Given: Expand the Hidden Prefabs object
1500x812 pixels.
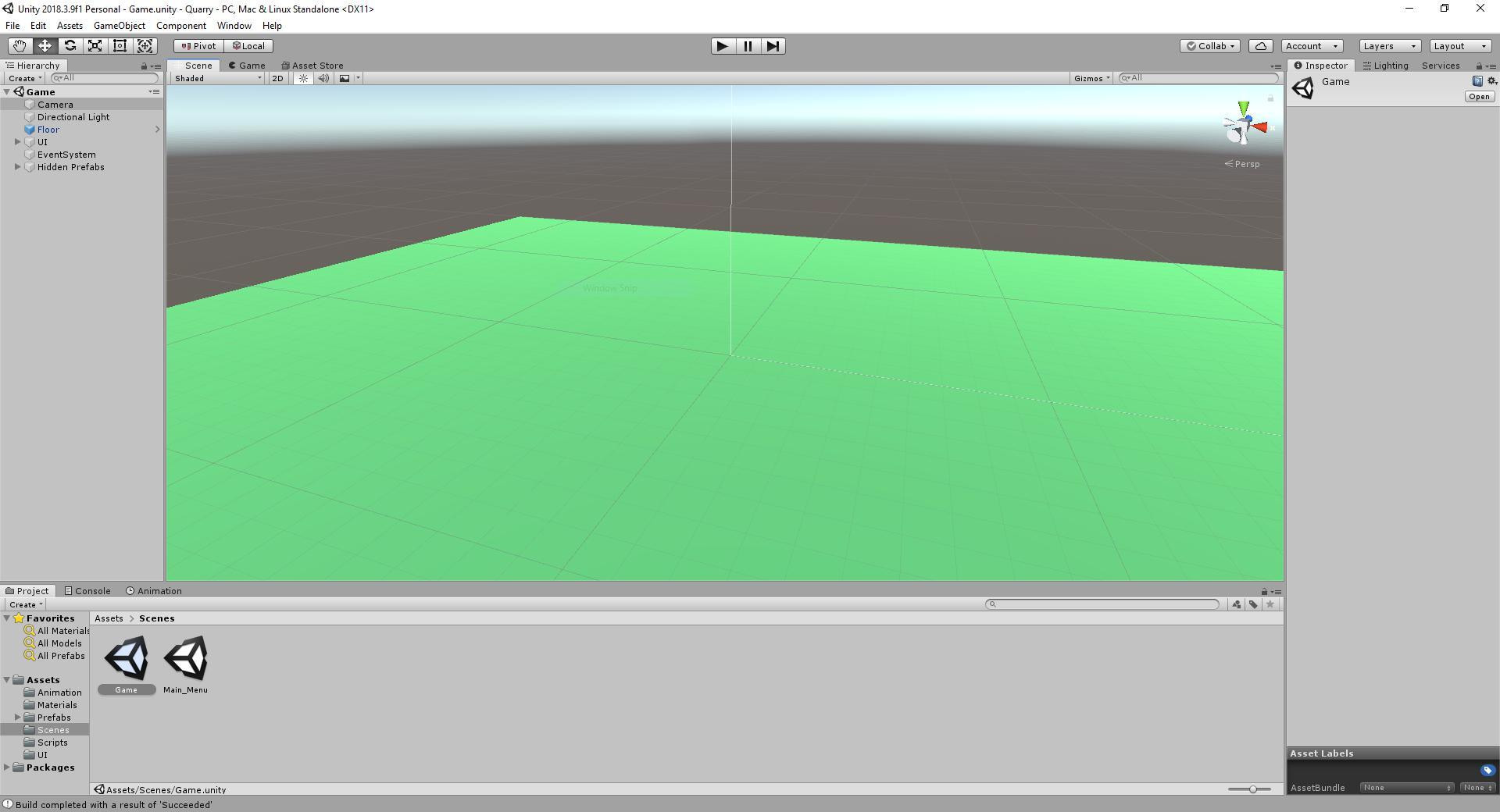Looking at the screenshot, I should pyautogui.click(x=18, y=167).
